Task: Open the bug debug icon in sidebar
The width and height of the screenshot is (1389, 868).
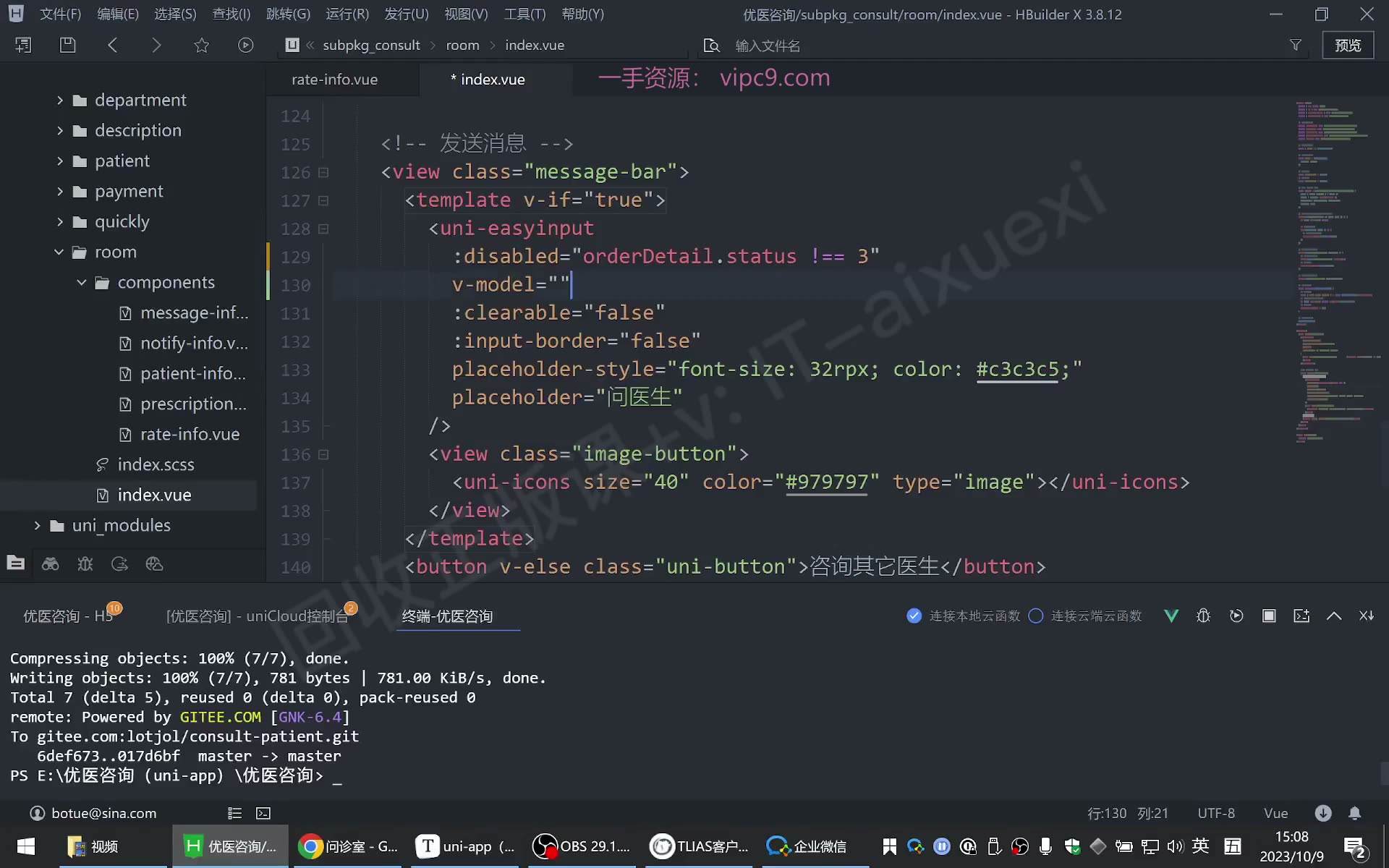Action: [85, 563]
